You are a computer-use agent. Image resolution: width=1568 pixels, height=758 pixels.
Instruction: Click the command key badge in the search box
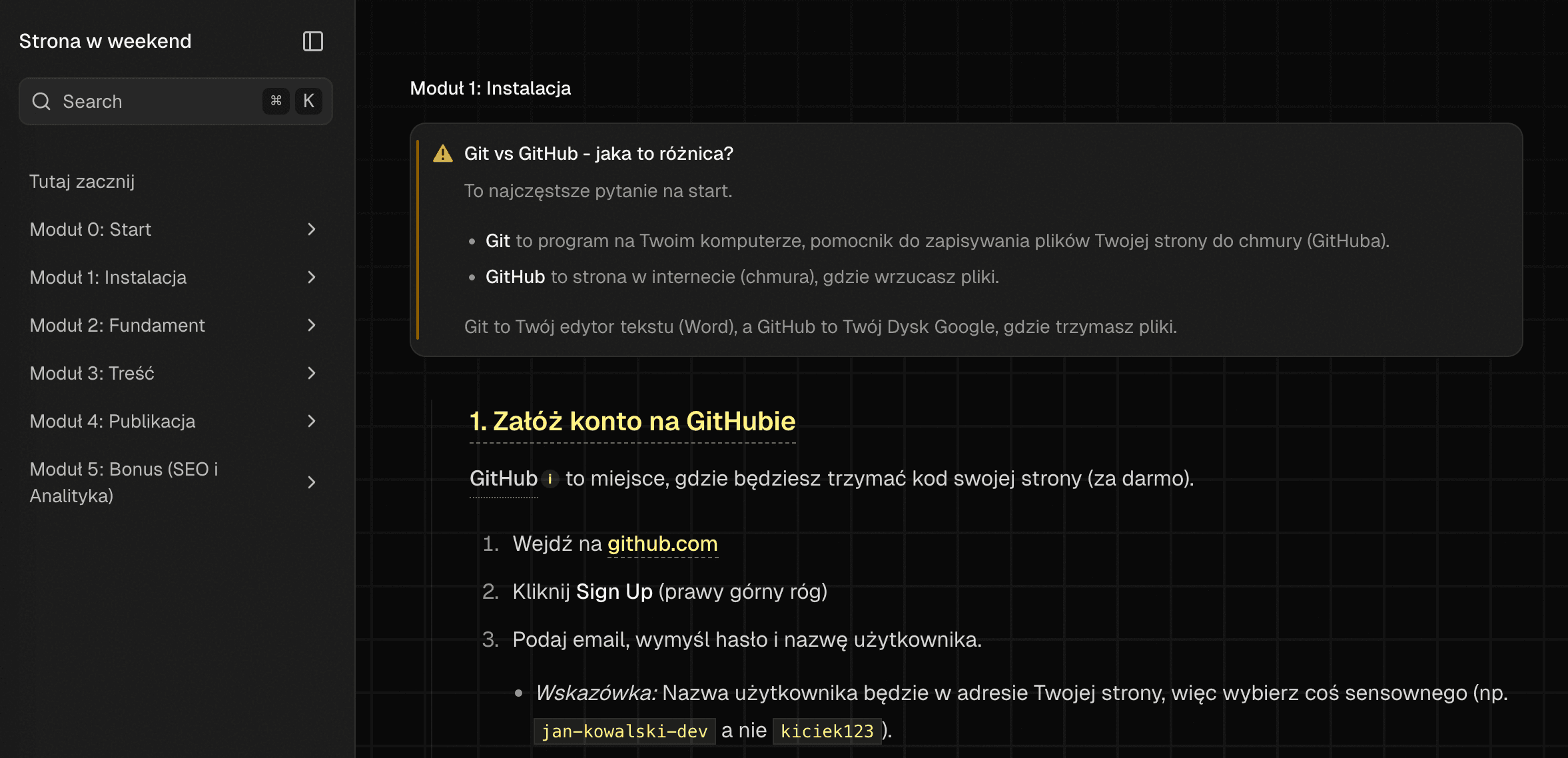(x=276, y=101)
